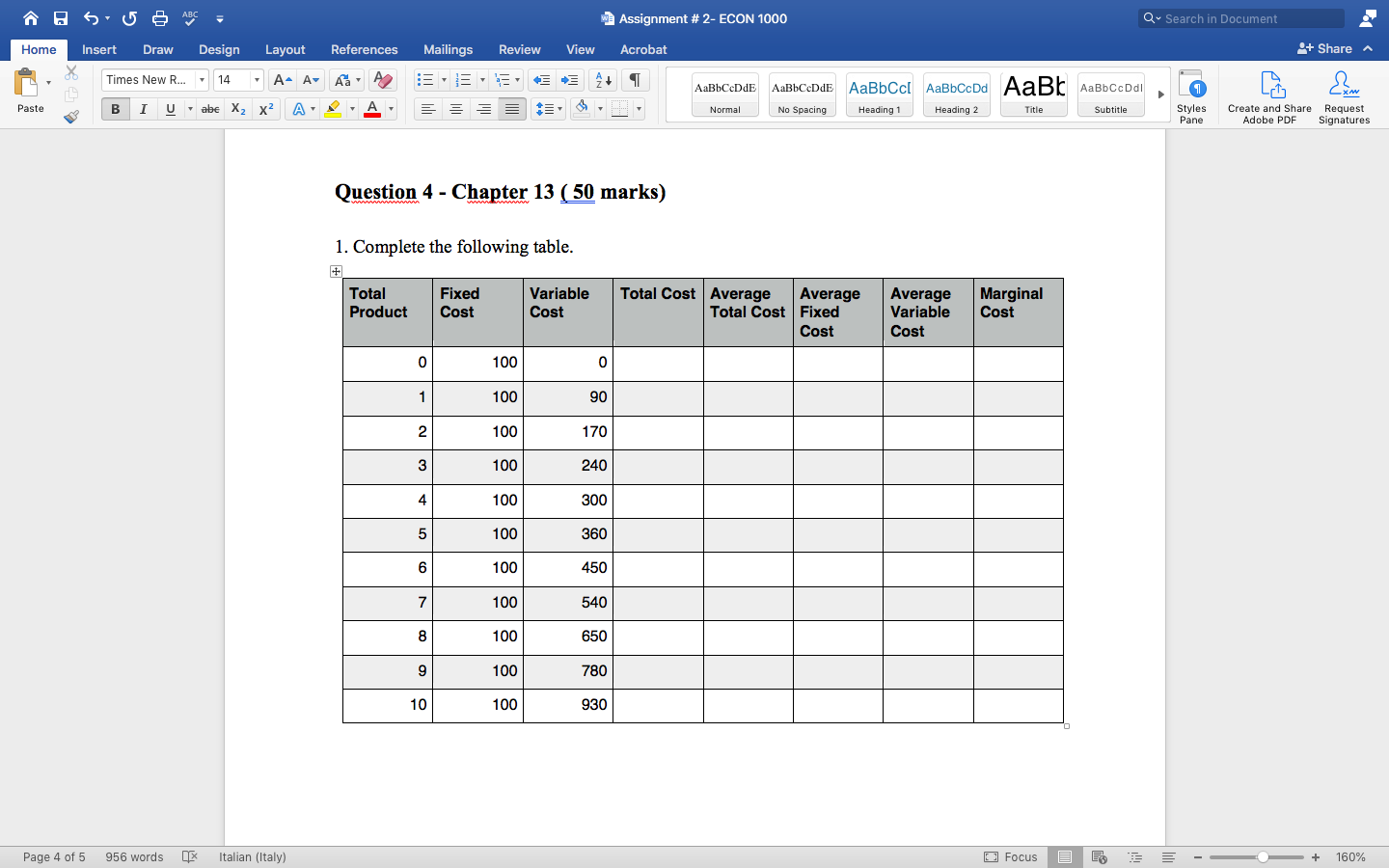Click the Print icon in the quick access bar
Screen dimensions: 1389x868
click(x=159, y=17)
